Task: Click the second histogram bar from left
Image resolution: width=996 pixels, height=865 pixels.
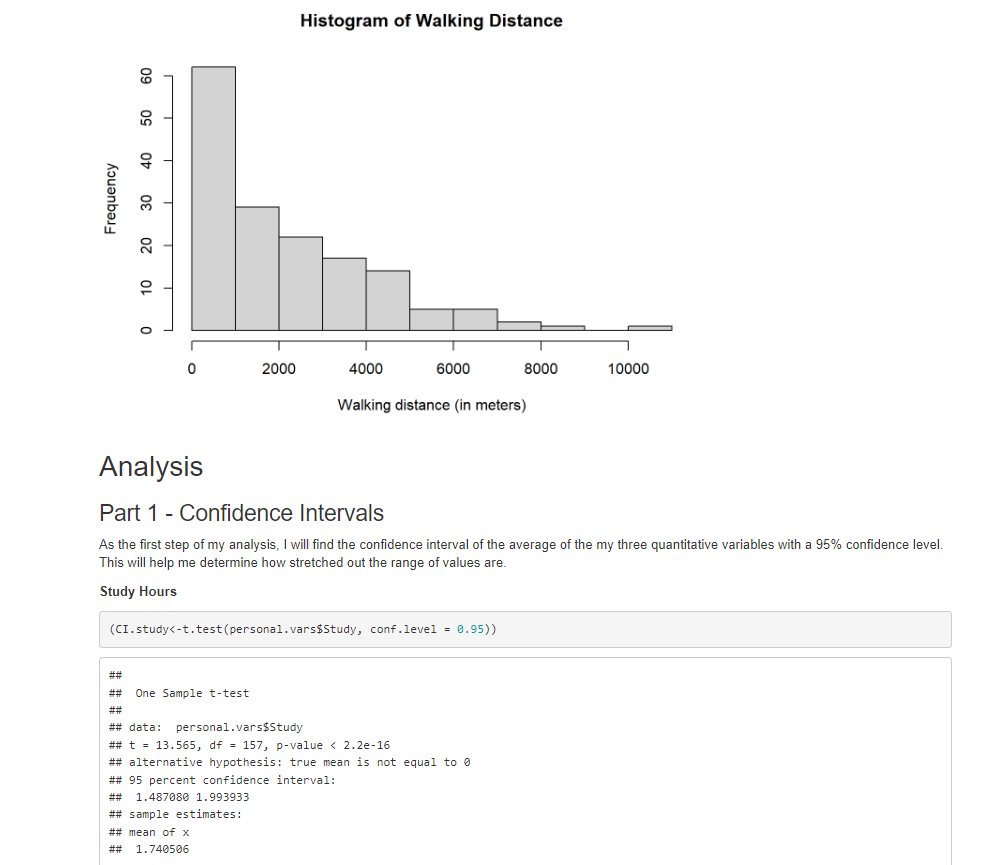Action: tap(257, 268)
